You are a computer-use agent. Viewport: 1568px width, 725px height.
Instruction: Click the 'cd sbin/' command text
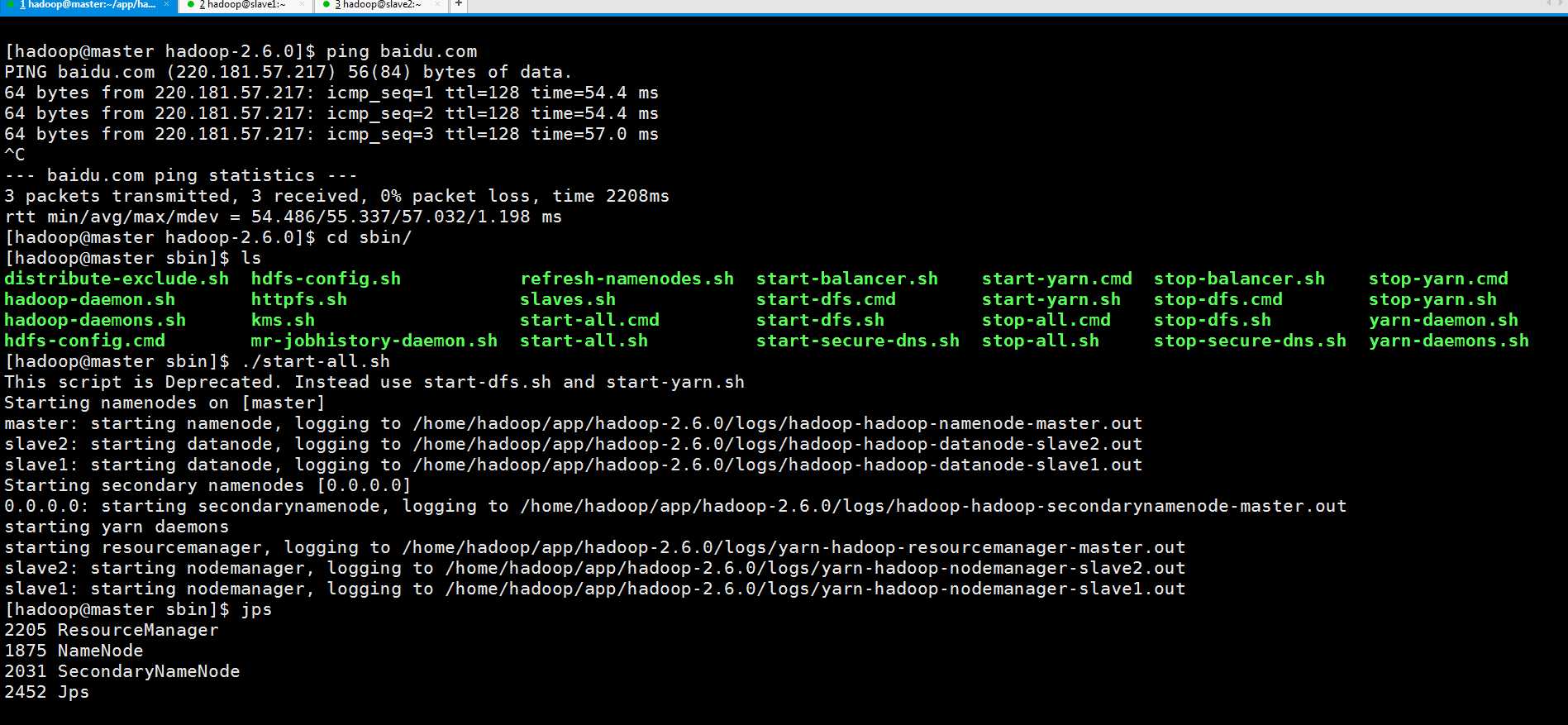coord(369,237)
